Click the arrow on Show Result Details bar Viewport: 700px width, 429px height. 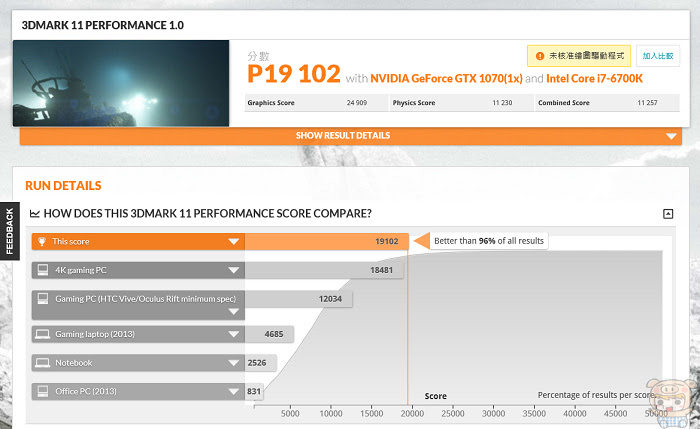(671, 136)
